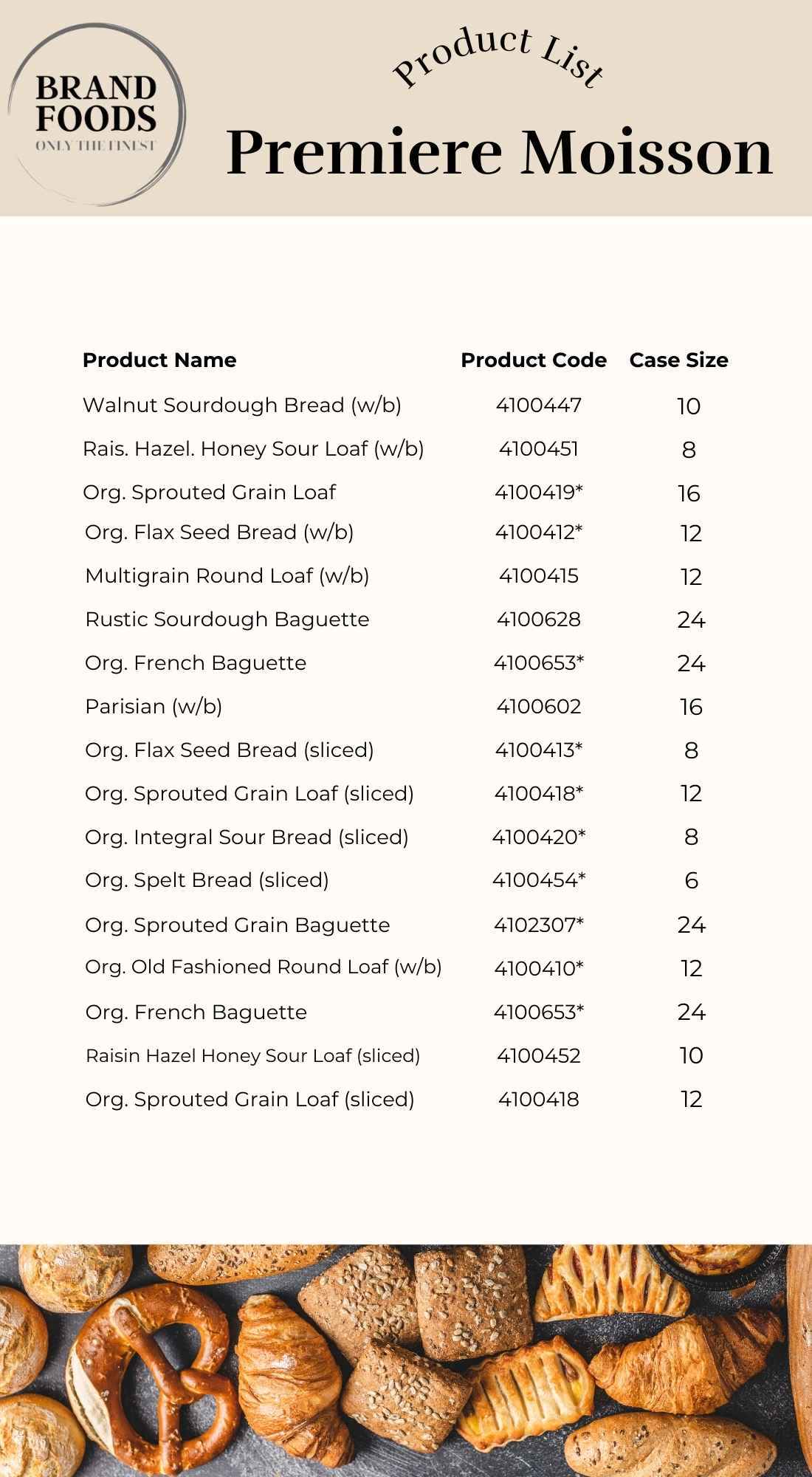The height and width of the screenshot is (1477, 812).
Task: Click product code 4100452
Action: tap(539, 1056)
